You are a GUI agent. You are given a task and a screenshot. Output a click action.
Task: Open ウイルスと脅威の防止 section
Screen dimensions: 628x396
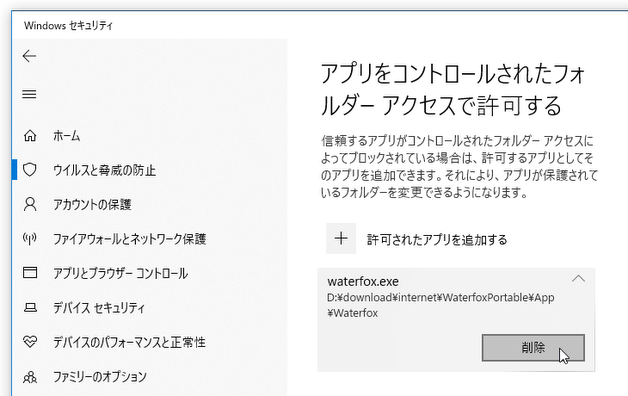coord(105,170)
